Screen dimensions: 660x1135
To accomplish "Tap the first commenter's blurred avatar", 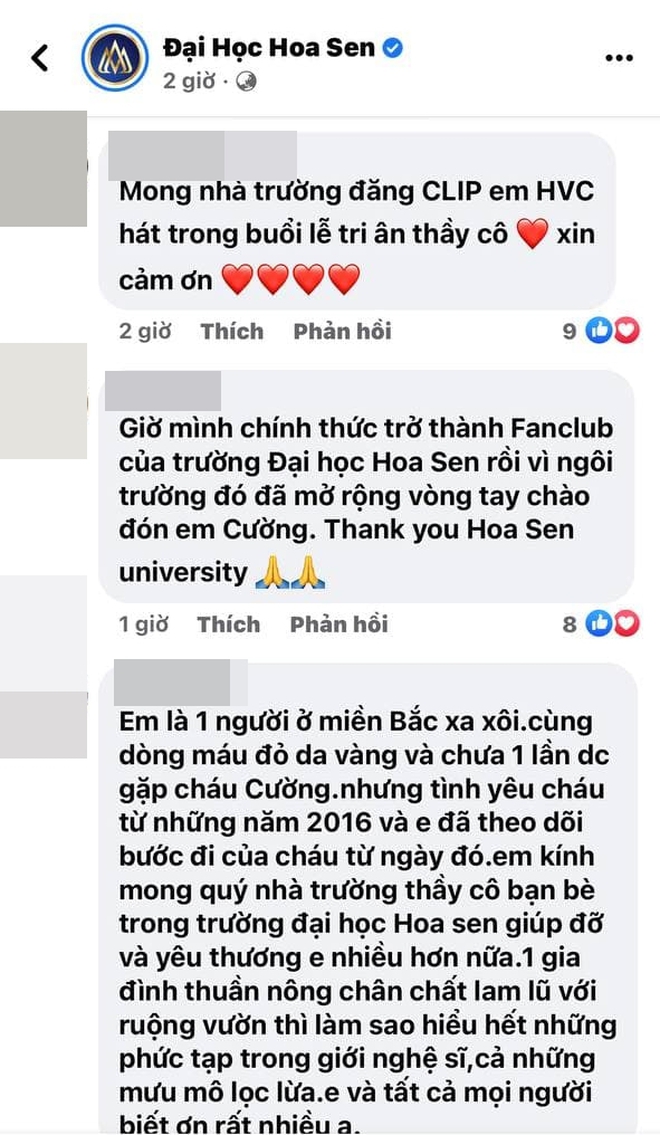I will tap(43, 169).
